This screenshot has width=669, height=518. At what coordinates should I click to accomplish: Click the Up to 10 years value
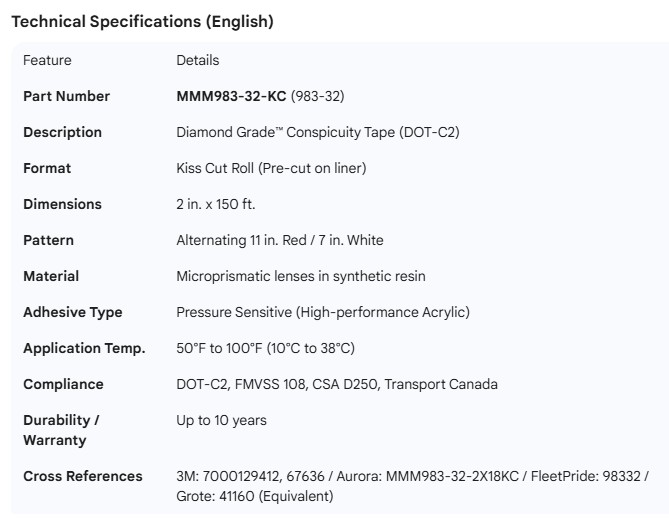coord(221,420)
